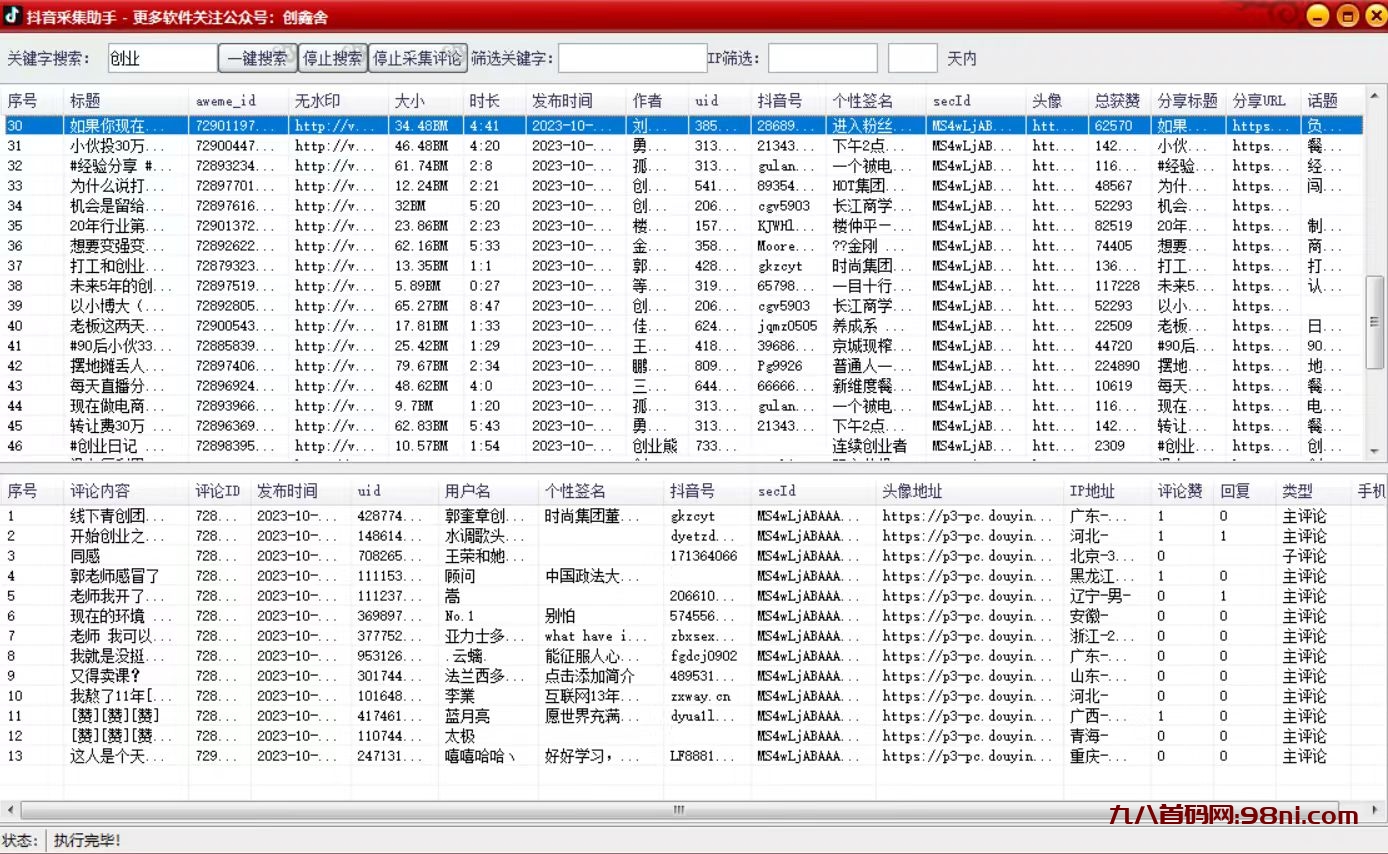
Task: Focus the 关键字搜索 input field
Action: (162, 58)
